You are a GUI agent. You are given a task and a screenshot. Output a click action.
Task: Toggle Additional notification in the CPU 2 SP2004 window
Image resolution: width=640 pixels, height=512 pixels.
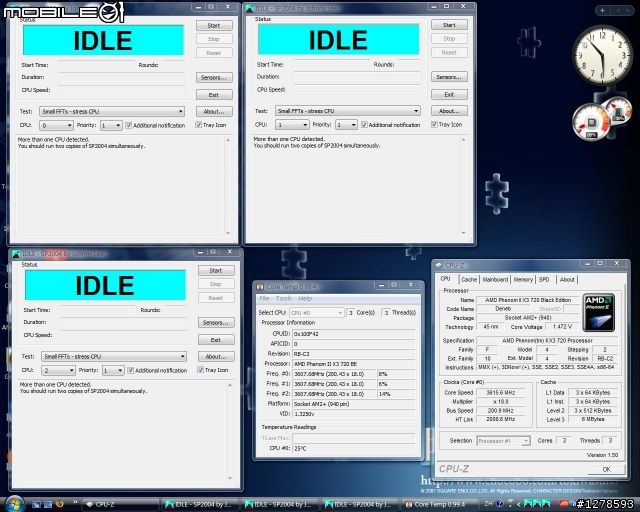coord(157,370)
